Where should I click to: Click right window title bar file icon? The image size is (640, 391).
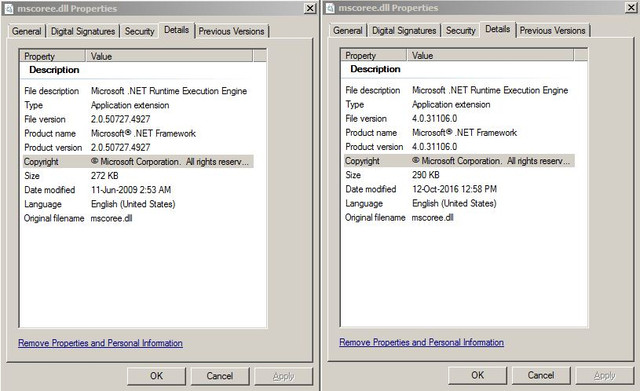(330, 8)
